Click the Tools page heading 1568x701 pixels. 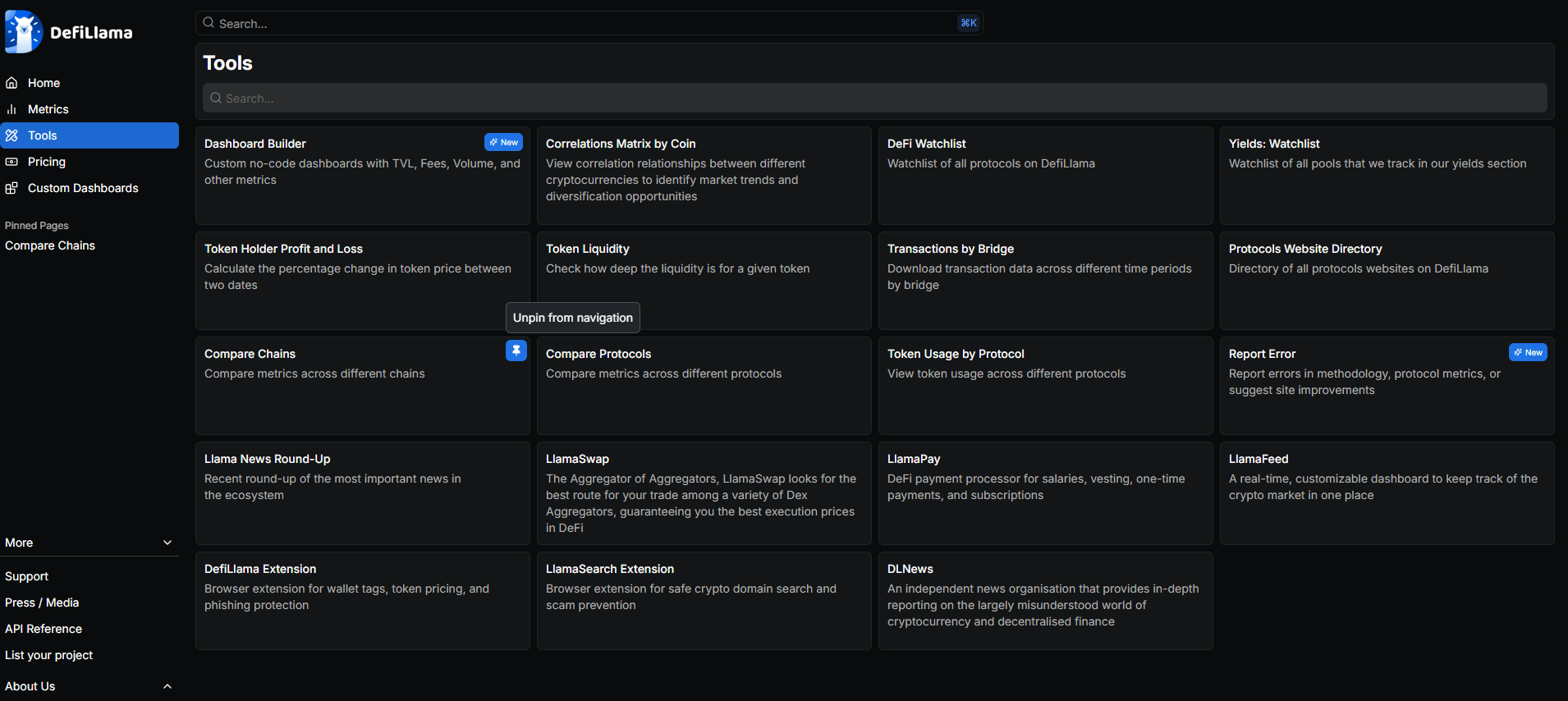(x=227, y=63)
